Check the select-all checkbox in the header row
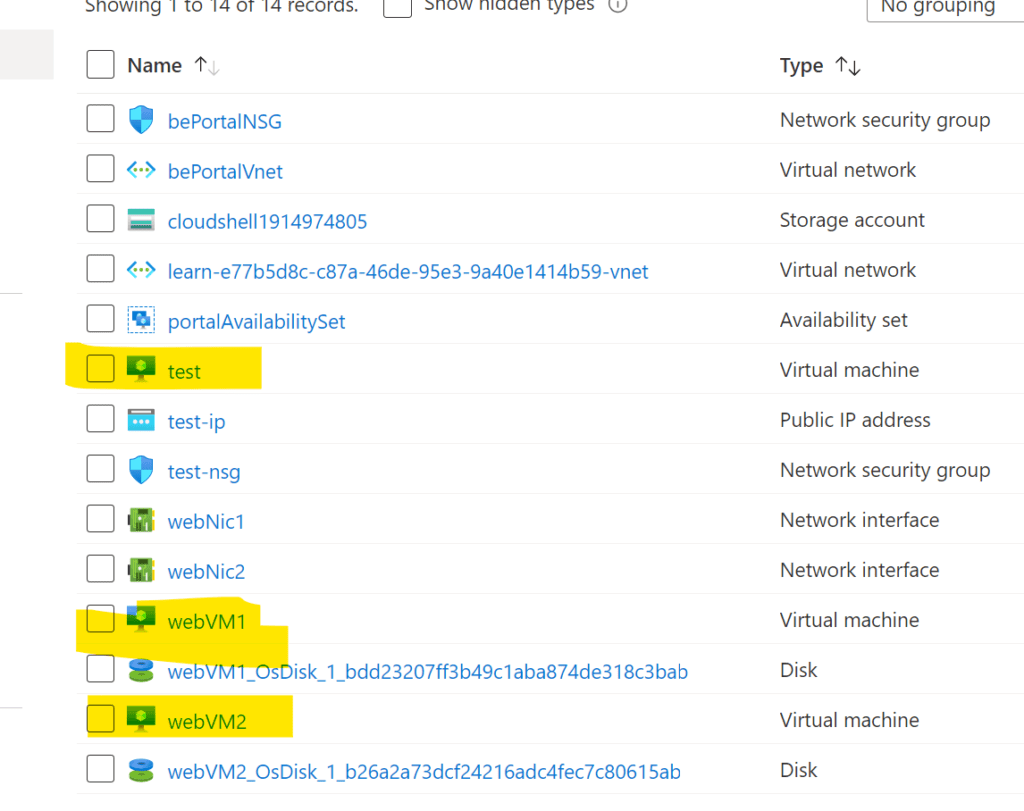The width and height of the screenshot is (1024, 811). pyautogui.click(x=100, y=64)
